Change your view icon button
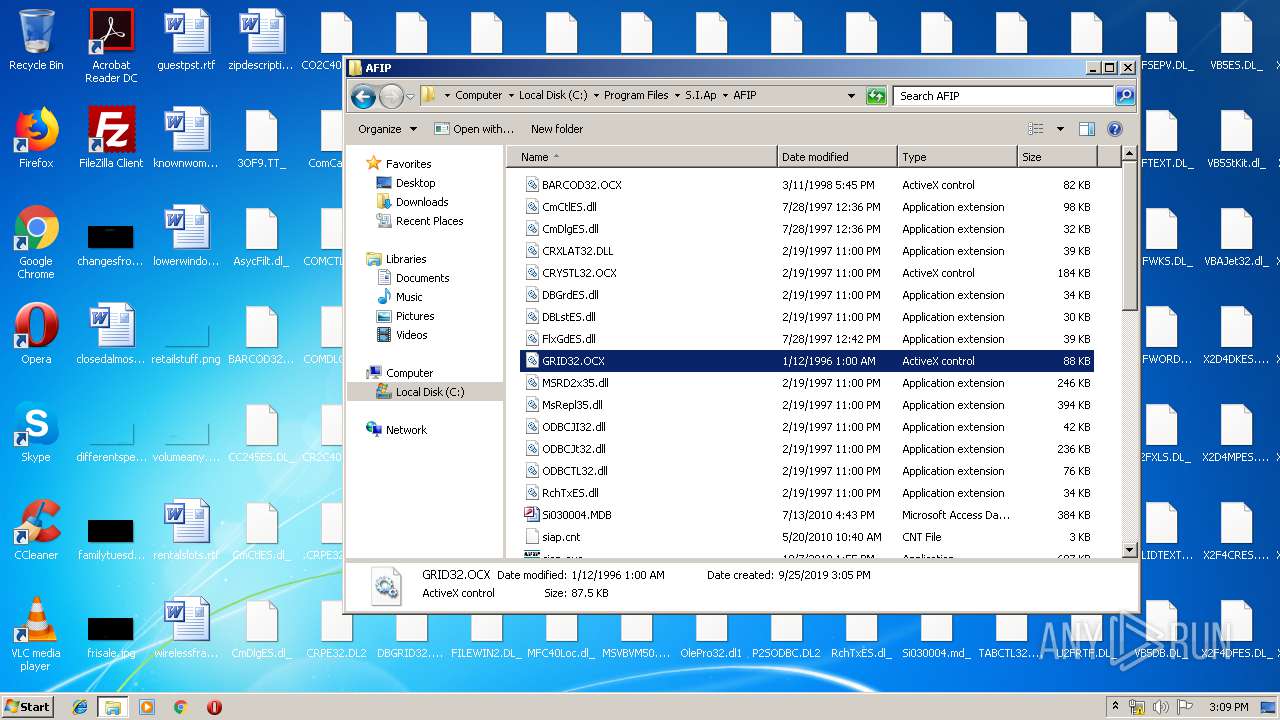Viewport: 1280px width, 720px height. pyautogui.click(x=1036, y=129)
